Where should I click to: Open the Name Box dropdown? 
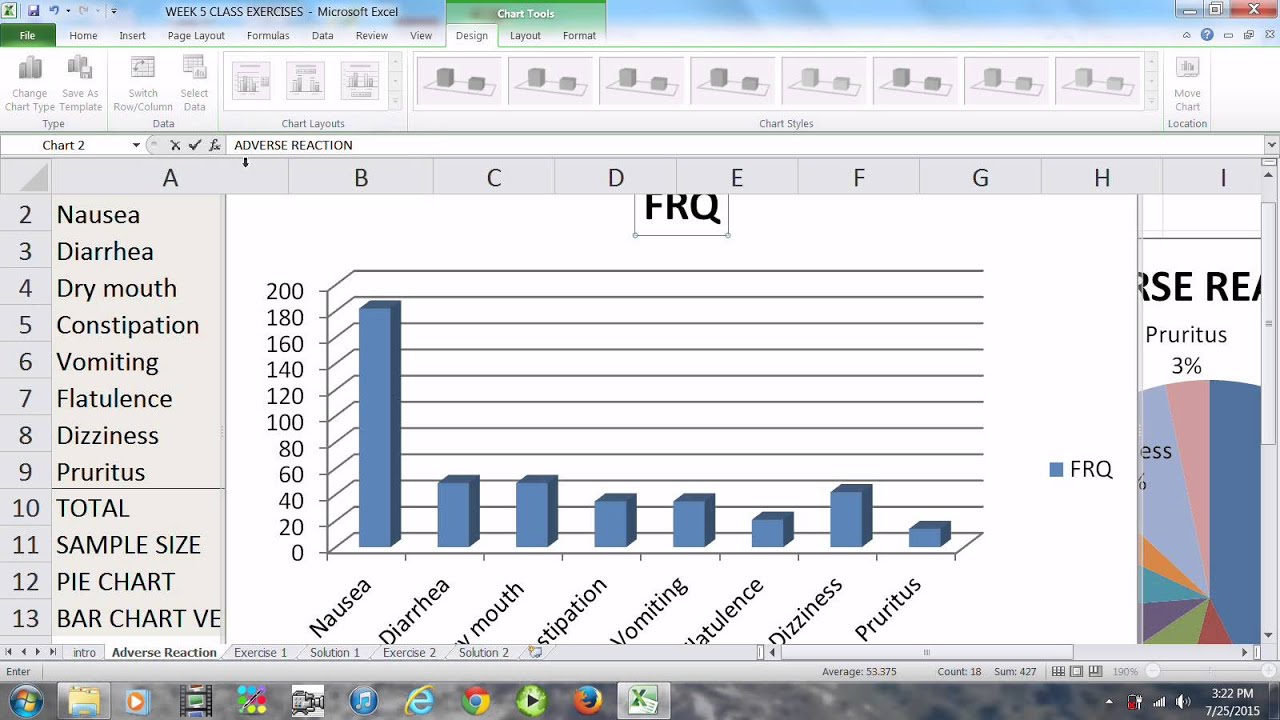point(136,145)
